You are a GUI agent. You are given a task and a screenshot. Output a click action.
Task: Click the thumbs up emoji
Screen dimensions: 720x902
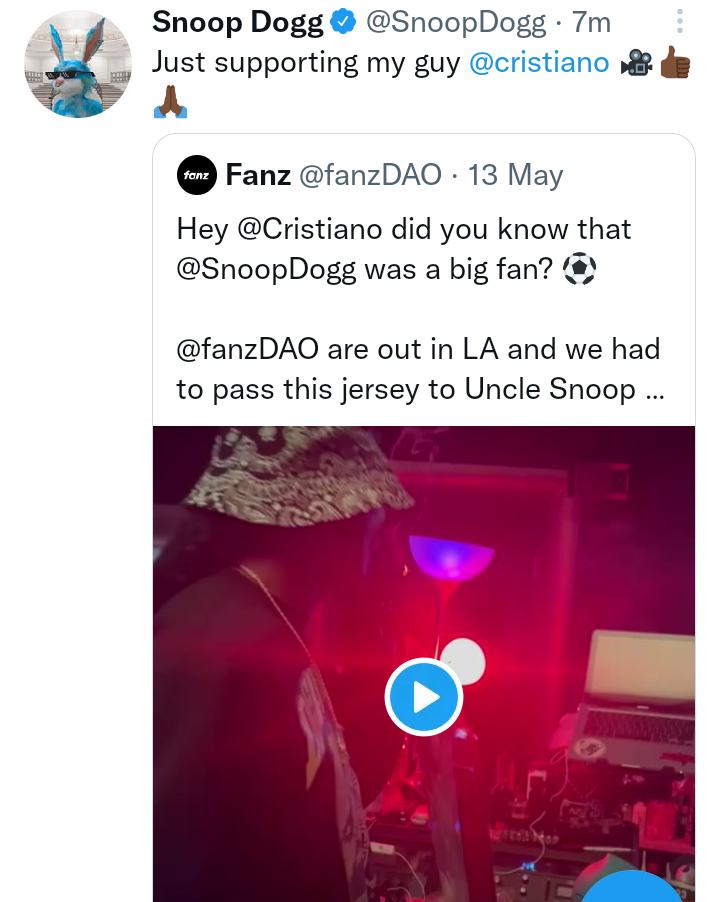[675, 63]
